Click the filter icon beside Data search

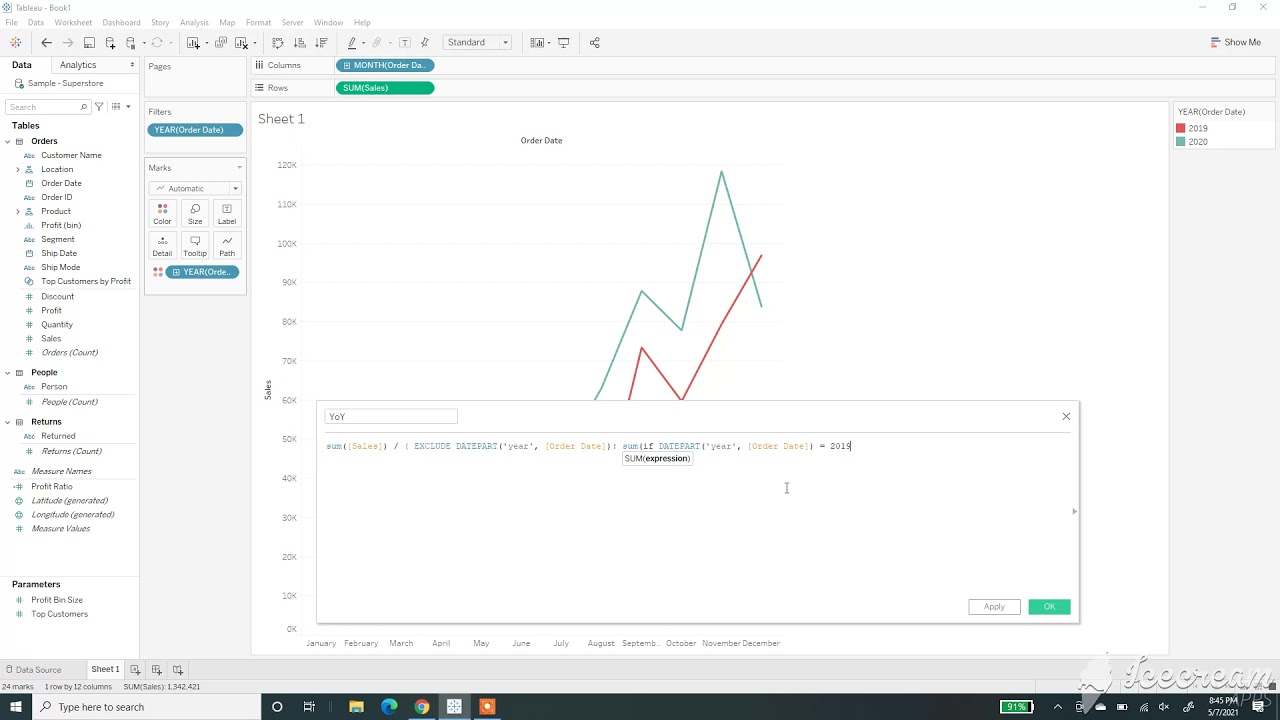99,107
